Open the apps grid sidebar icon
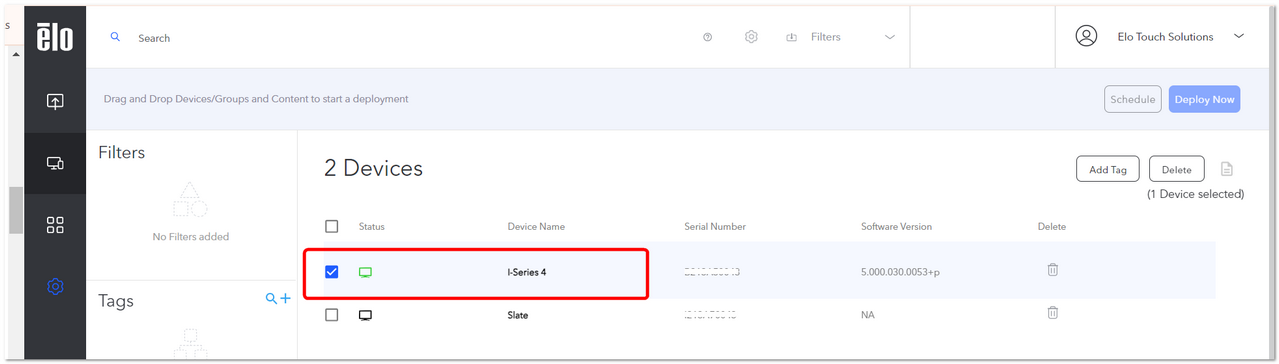 coord(55,225)
